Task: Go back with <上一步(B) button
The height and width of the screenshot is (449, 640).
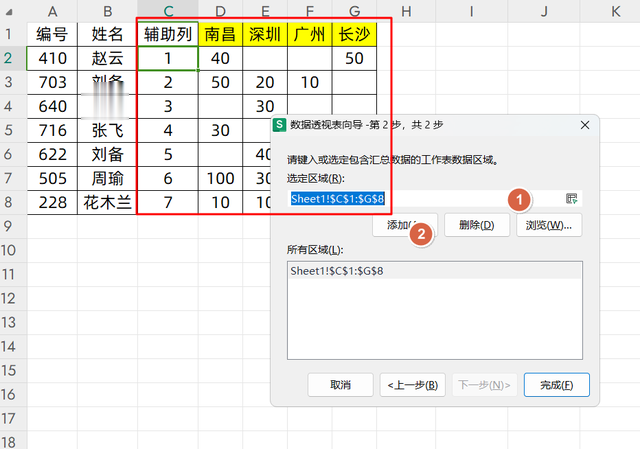Action: coord(412,385)
